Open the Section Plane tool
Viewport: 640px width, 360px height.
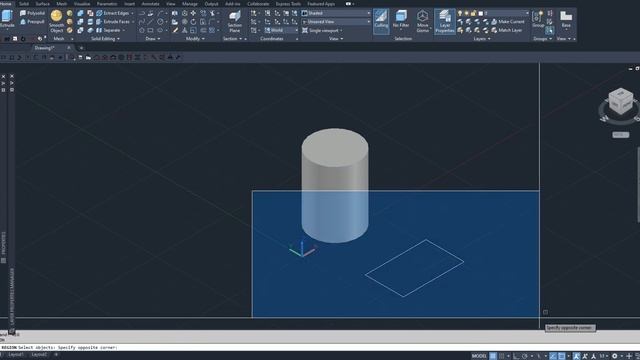(234, 21)
